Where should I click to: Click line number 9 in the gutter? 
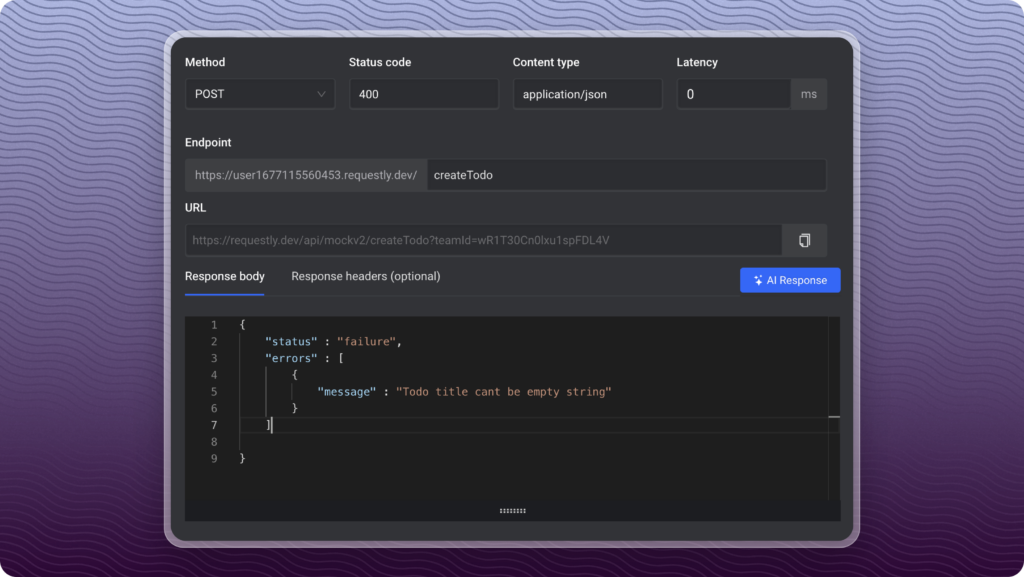click(x=214, y=458)
